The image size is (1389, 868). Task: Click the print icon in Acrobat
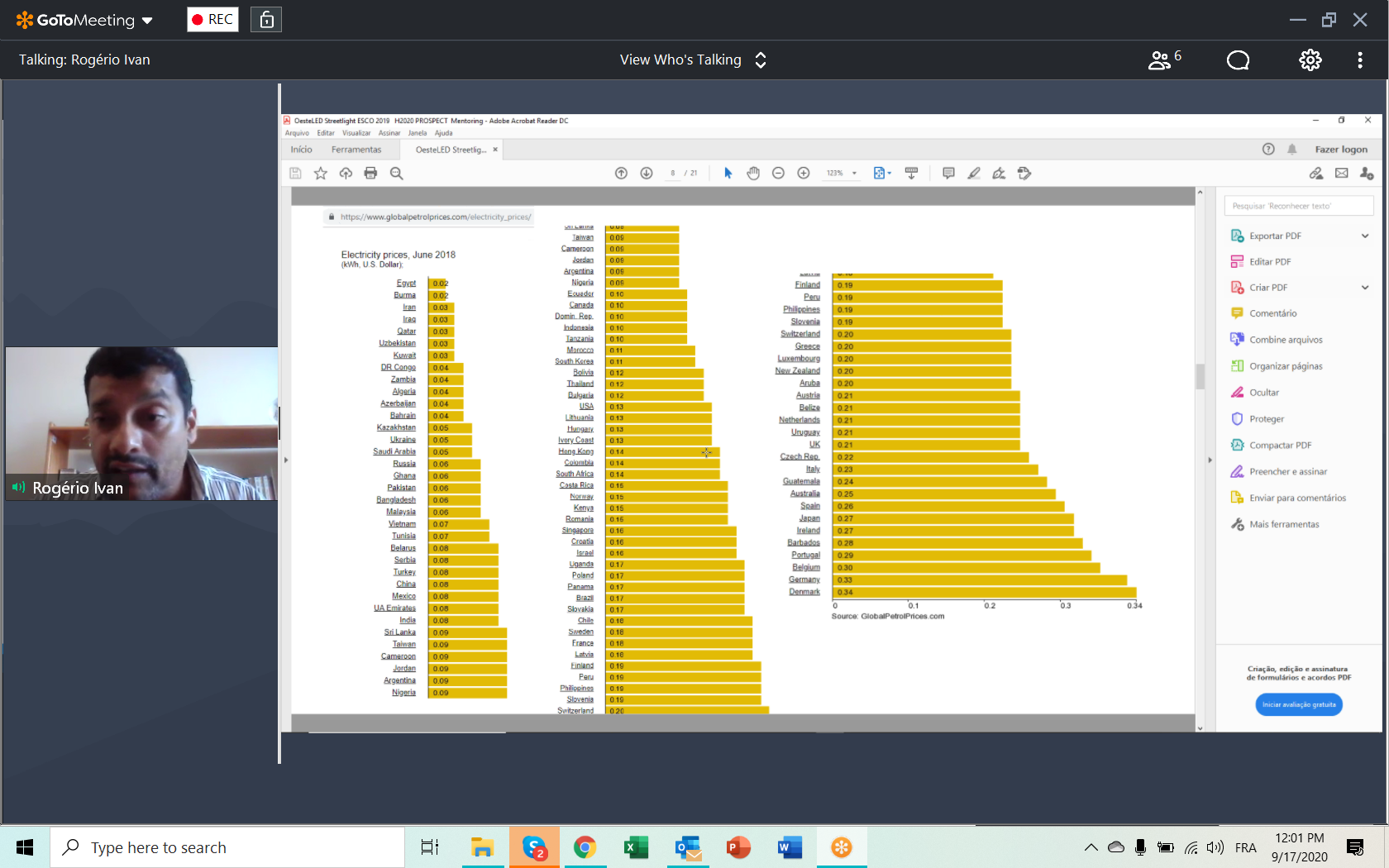pos(370,173)
